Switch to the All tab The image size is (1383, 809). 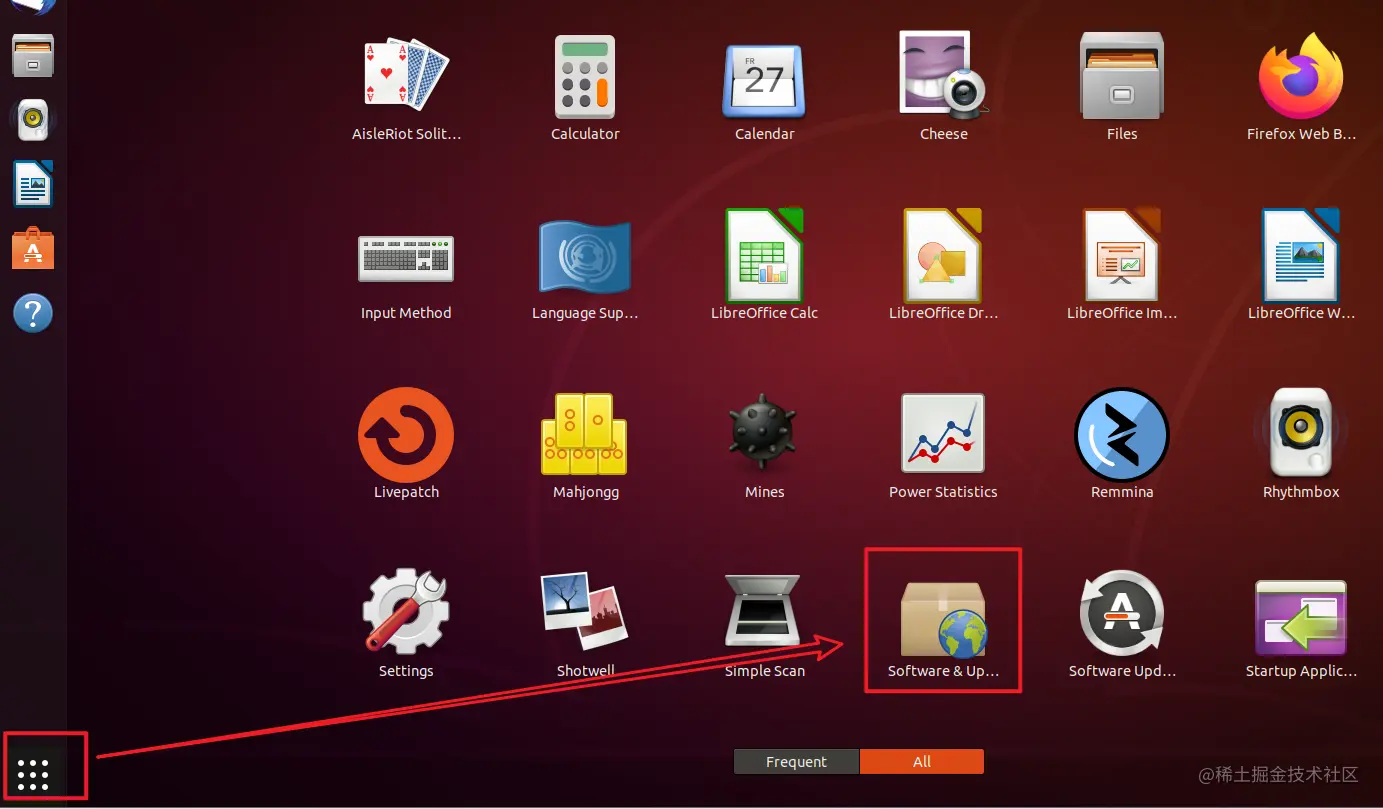[922, 762]
